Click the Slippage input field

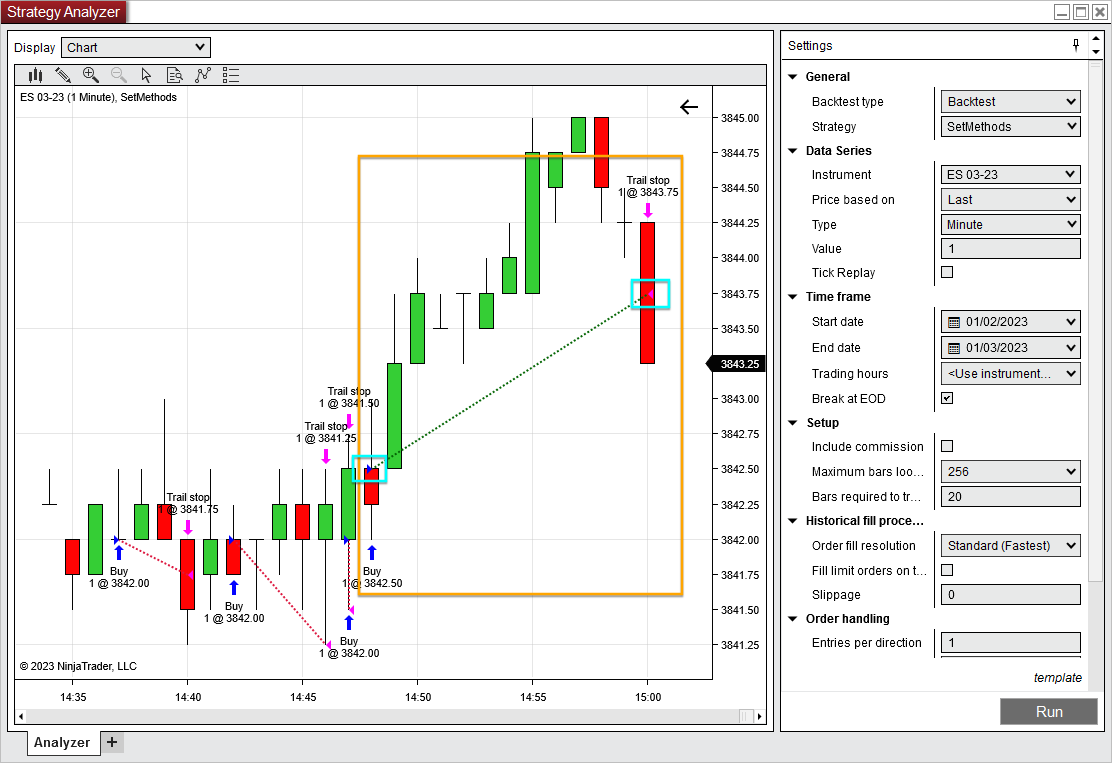[1010, 595]
